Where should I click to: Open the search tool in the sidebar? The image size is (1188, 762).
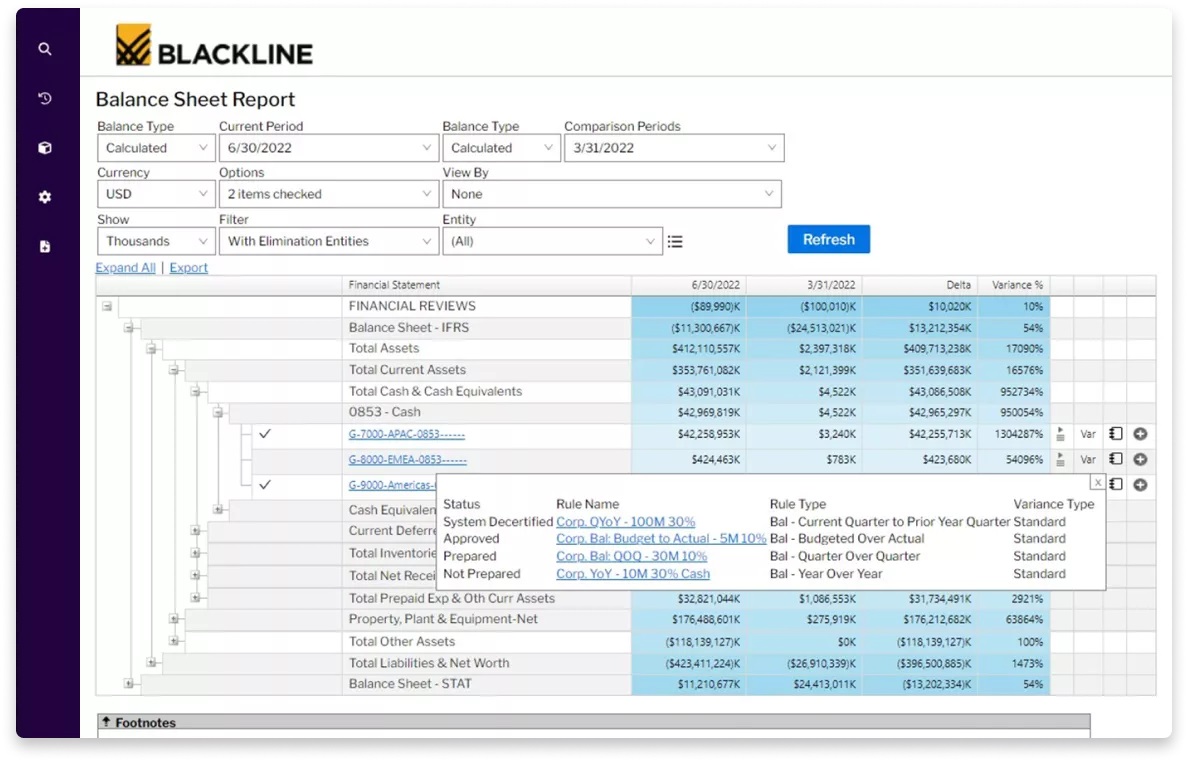44,48
